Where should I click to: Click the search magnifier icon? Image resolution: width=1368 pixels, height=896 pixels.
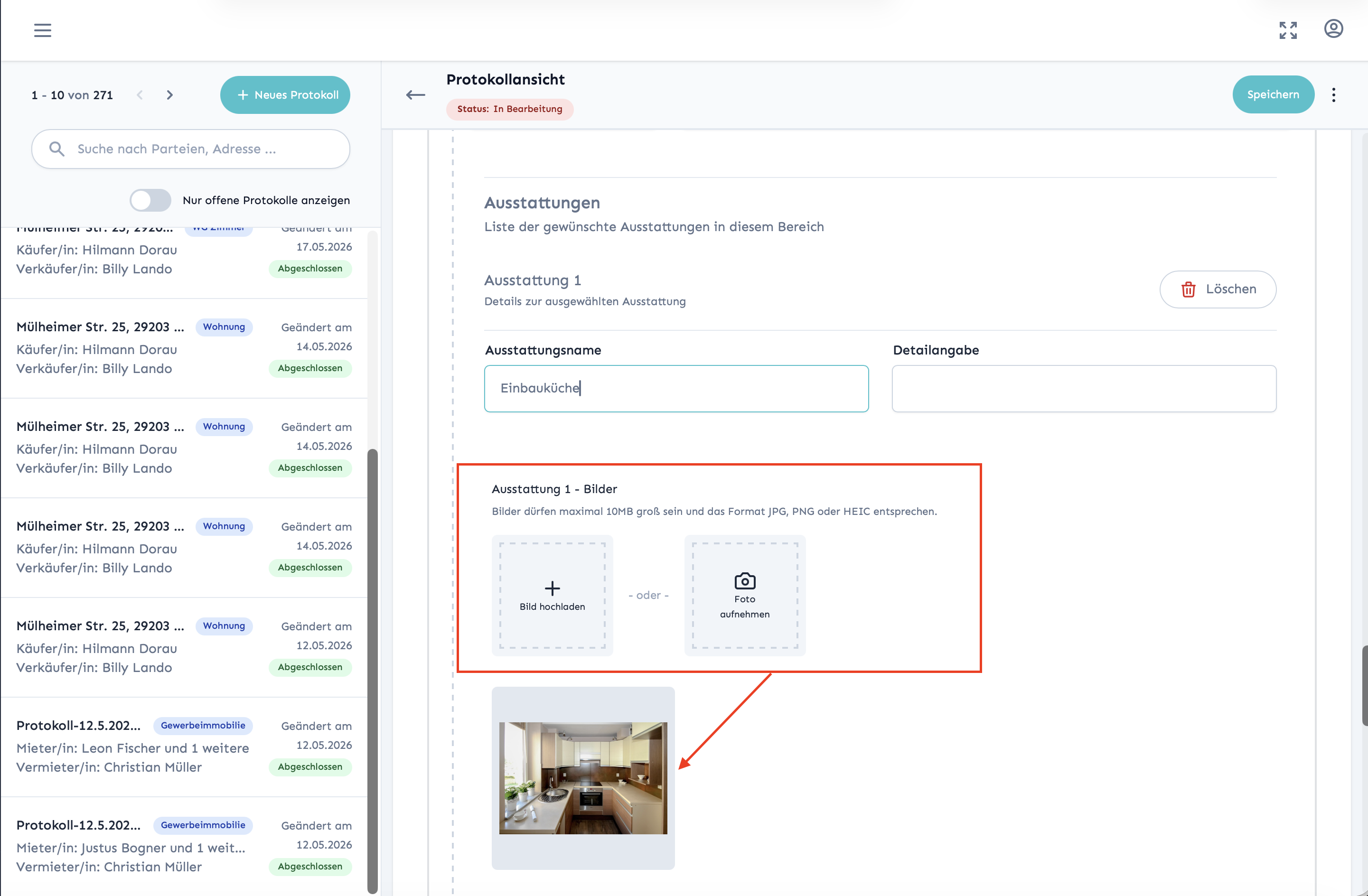[x=56, y=149]
